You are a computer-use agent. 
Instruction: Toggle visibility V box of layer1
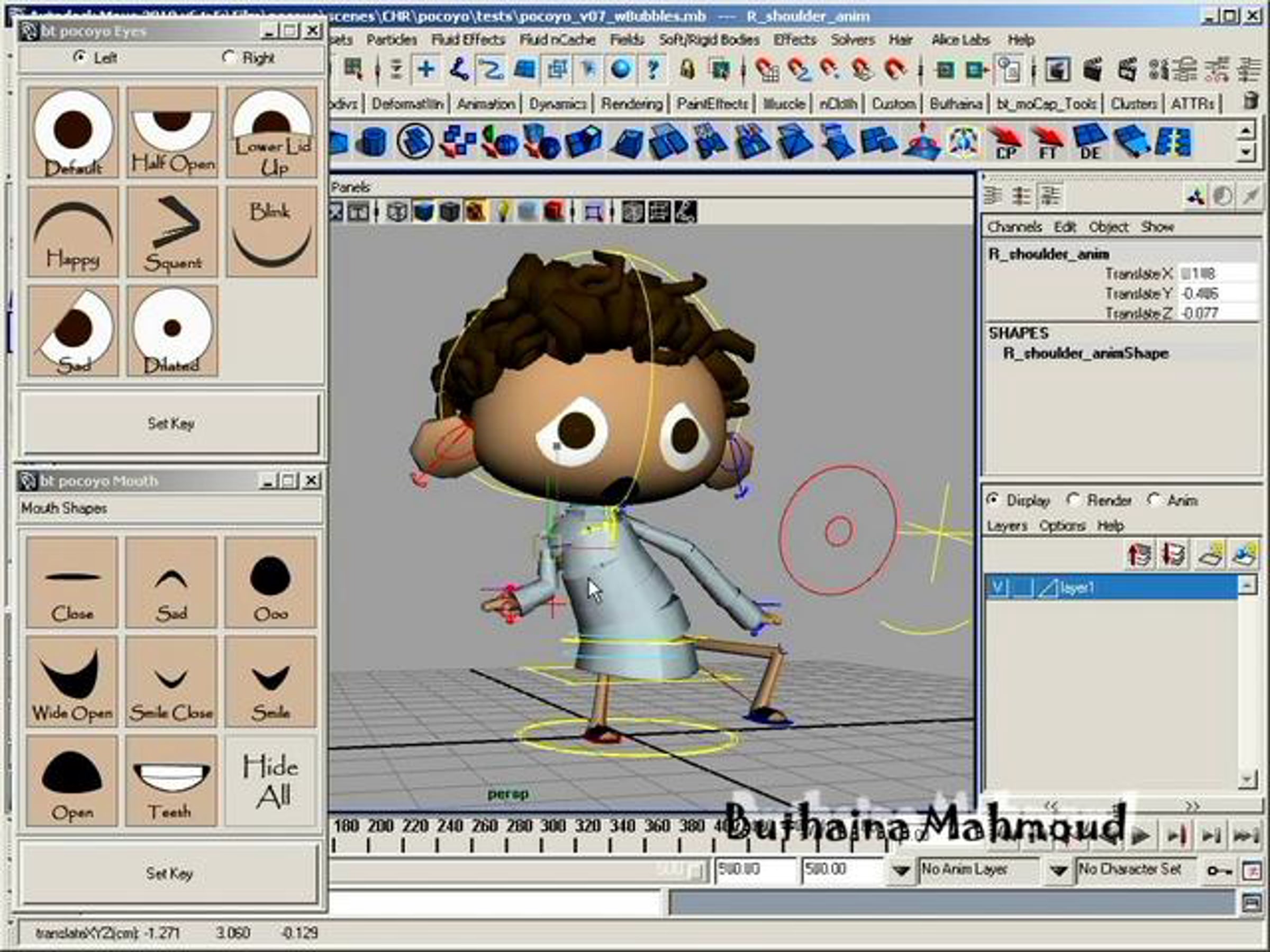tap(998, 587)
